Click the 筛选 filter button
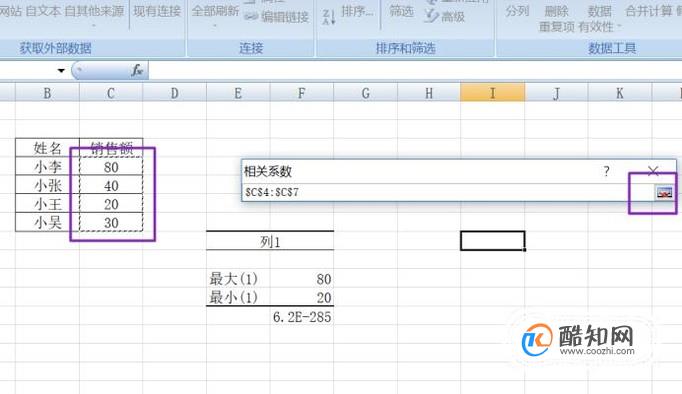Image resolution: width=682 pixels, height=394 pixels. [401, 11]
